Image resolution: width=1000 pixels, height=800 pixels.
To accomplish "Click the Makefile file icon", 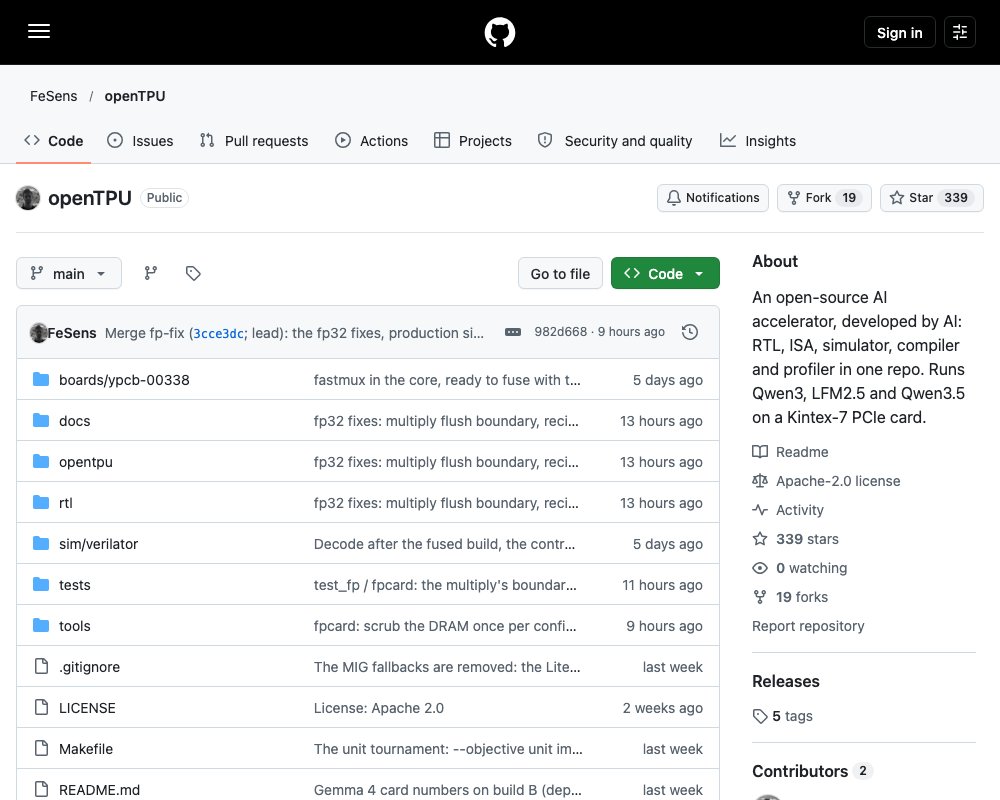I will click(41, 748).
